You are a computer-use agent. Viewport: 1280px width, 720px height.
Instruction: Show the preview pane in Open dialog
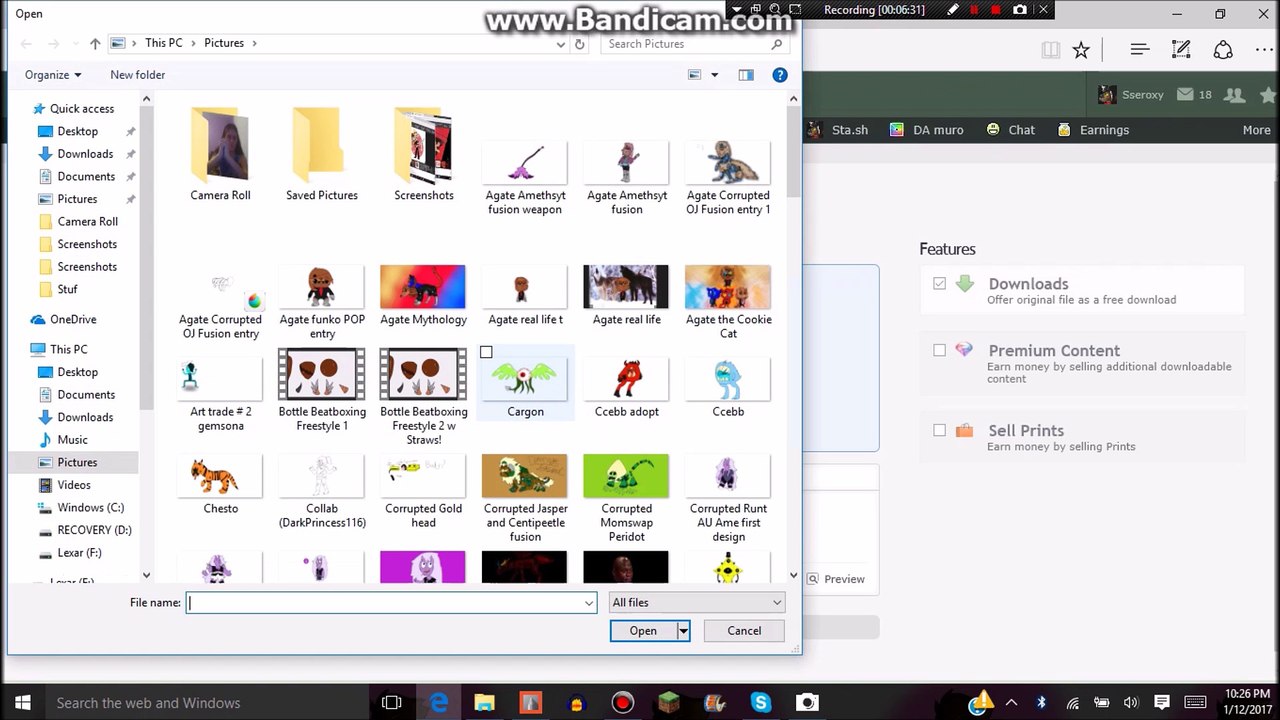(746, 75)
